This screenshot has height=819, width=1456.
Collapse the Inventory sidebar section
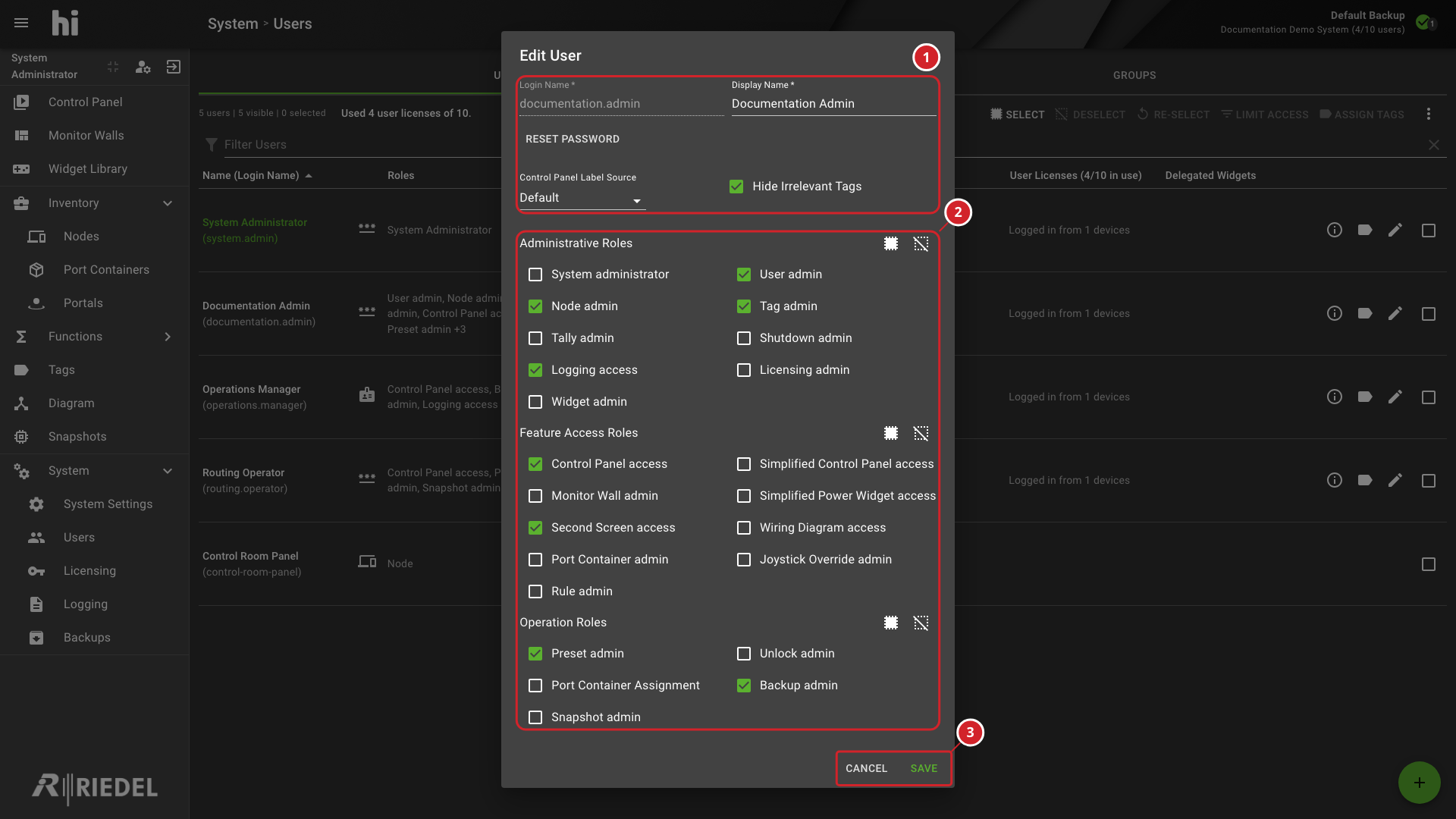(x=168, y=203)
